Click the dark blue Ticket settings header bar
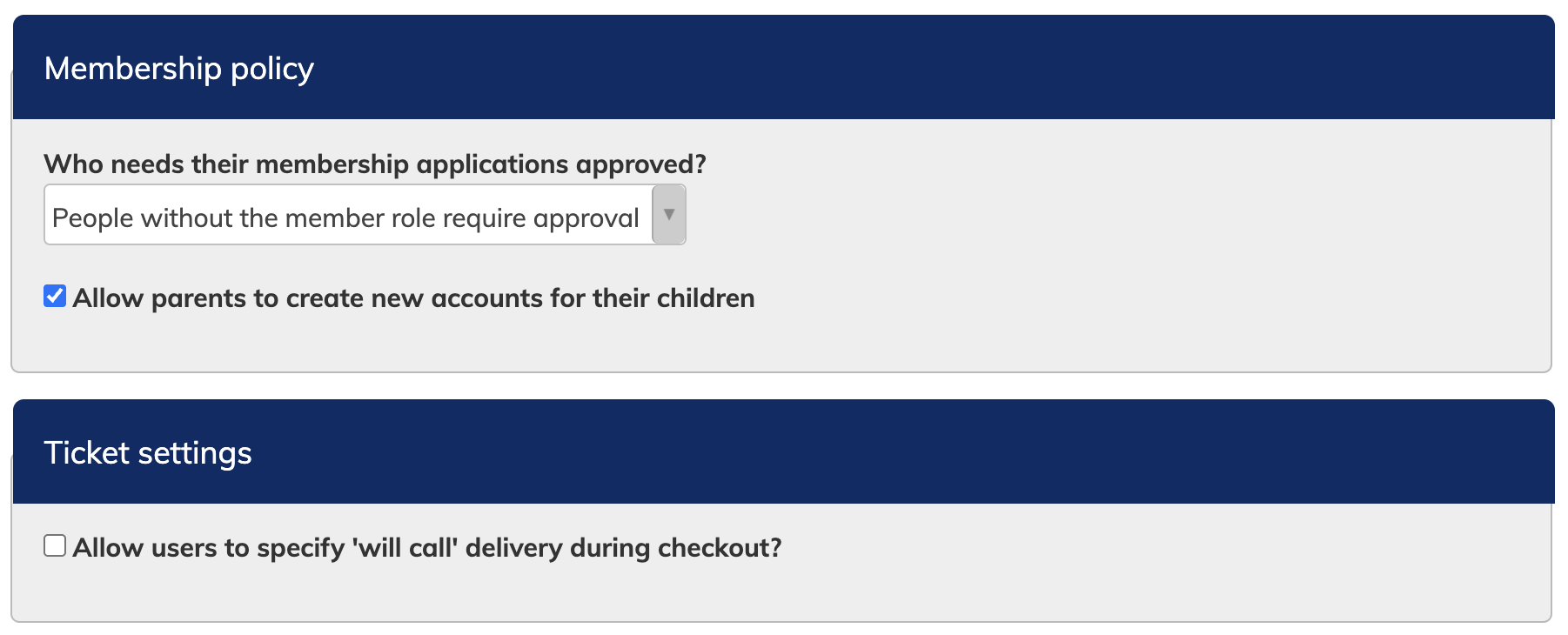The height and width of the screenshot is (635, 1568). point(870,452)
